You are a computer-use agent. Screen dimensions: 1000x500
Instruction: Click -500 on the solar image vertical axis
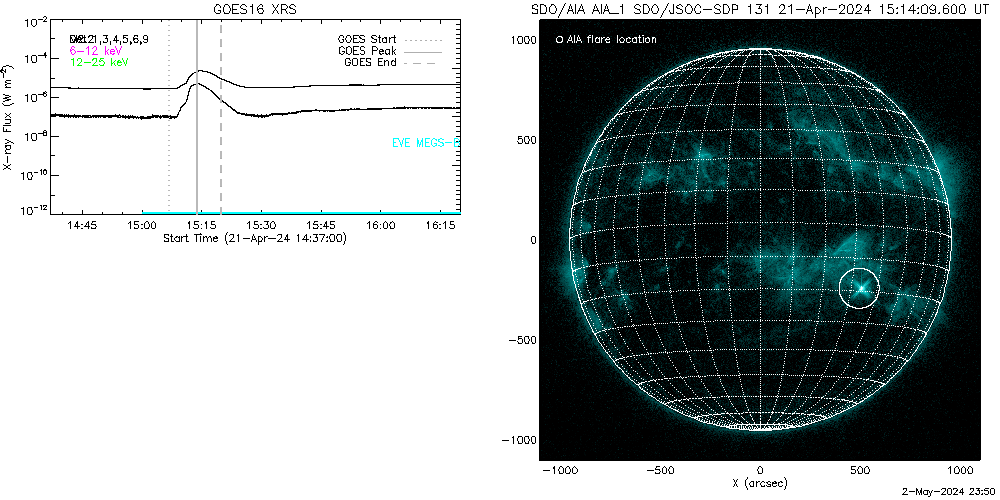[522, 340]
